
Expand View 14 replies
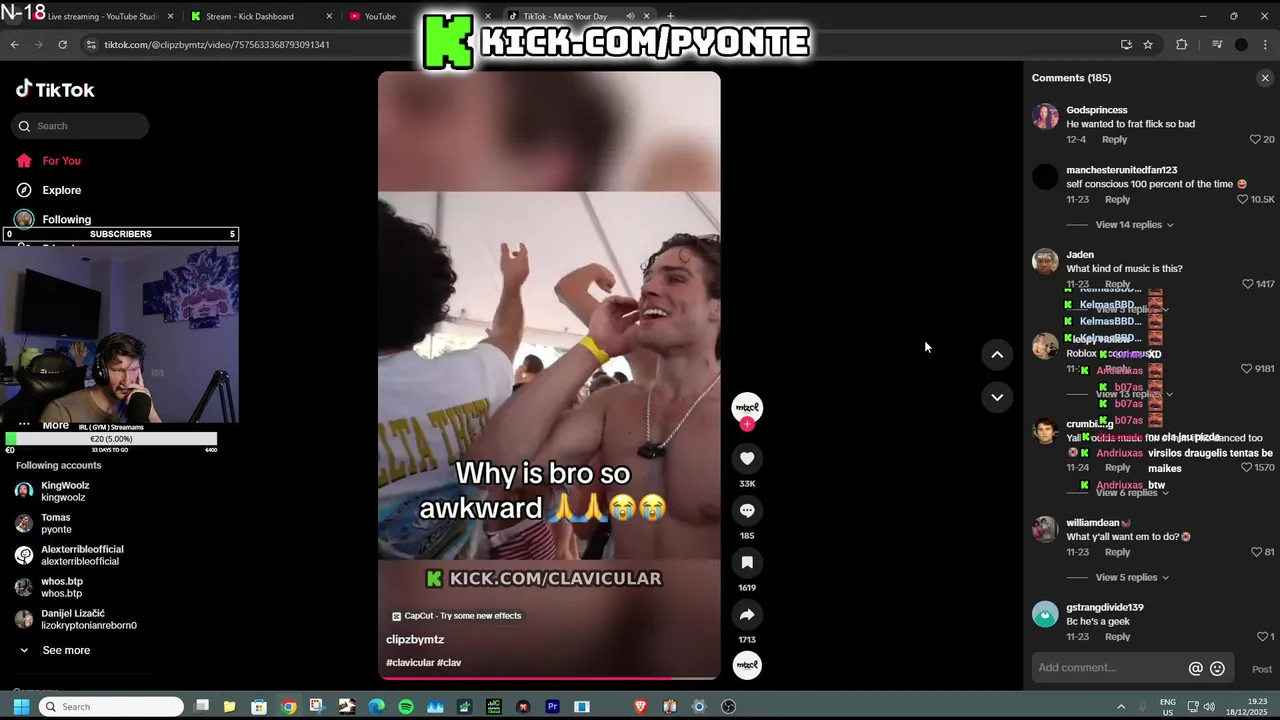point(1134,225)
